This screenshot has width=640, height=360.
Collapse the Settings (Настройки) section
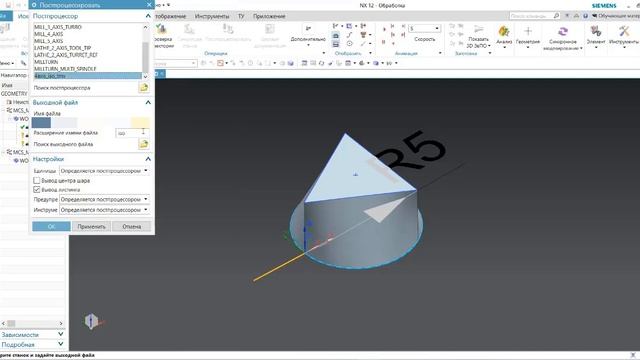(148, 159)
